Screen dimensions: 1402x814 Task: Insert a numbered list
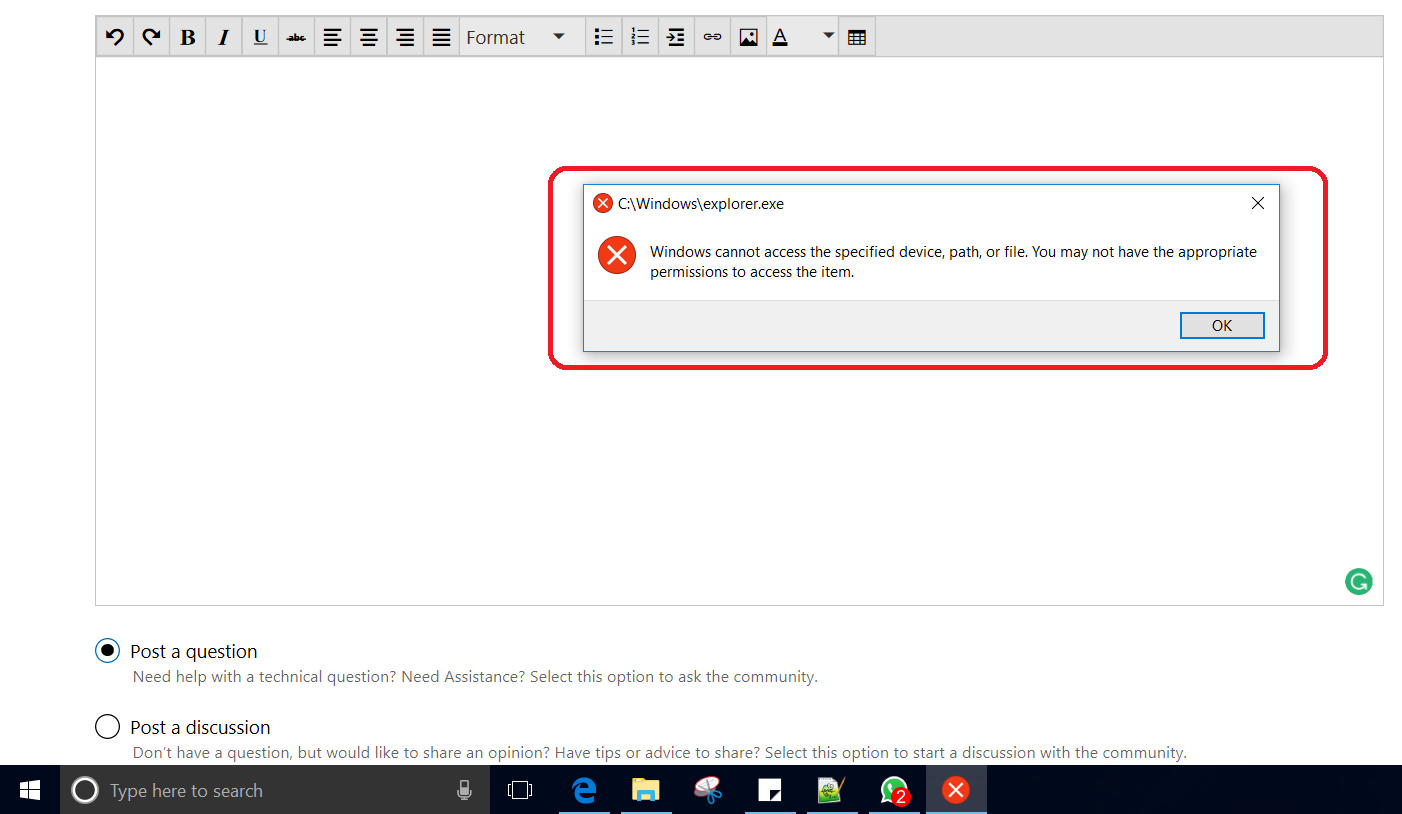[640, 36]
